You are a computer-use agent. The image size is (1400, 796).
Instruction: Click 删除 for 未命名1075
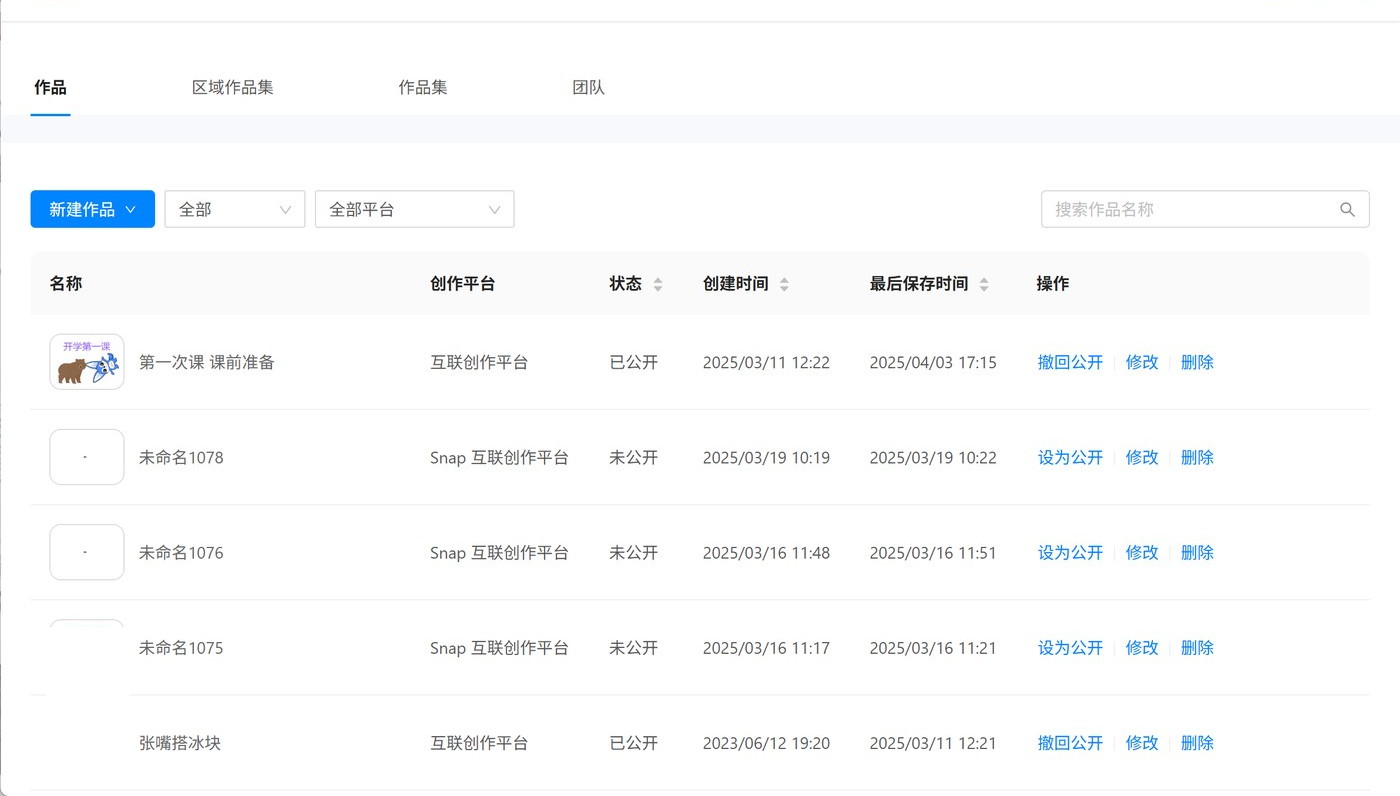coord(1197,647)
